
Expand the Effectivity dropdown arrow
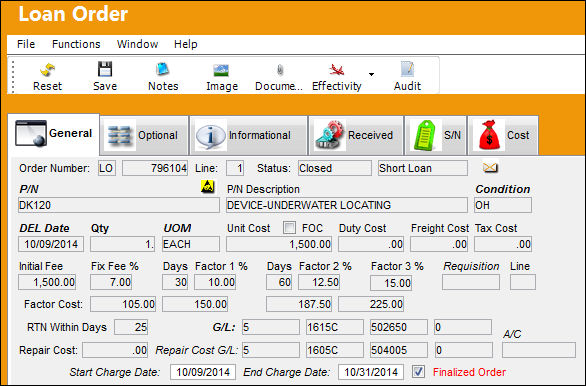[x=371, y=74]
